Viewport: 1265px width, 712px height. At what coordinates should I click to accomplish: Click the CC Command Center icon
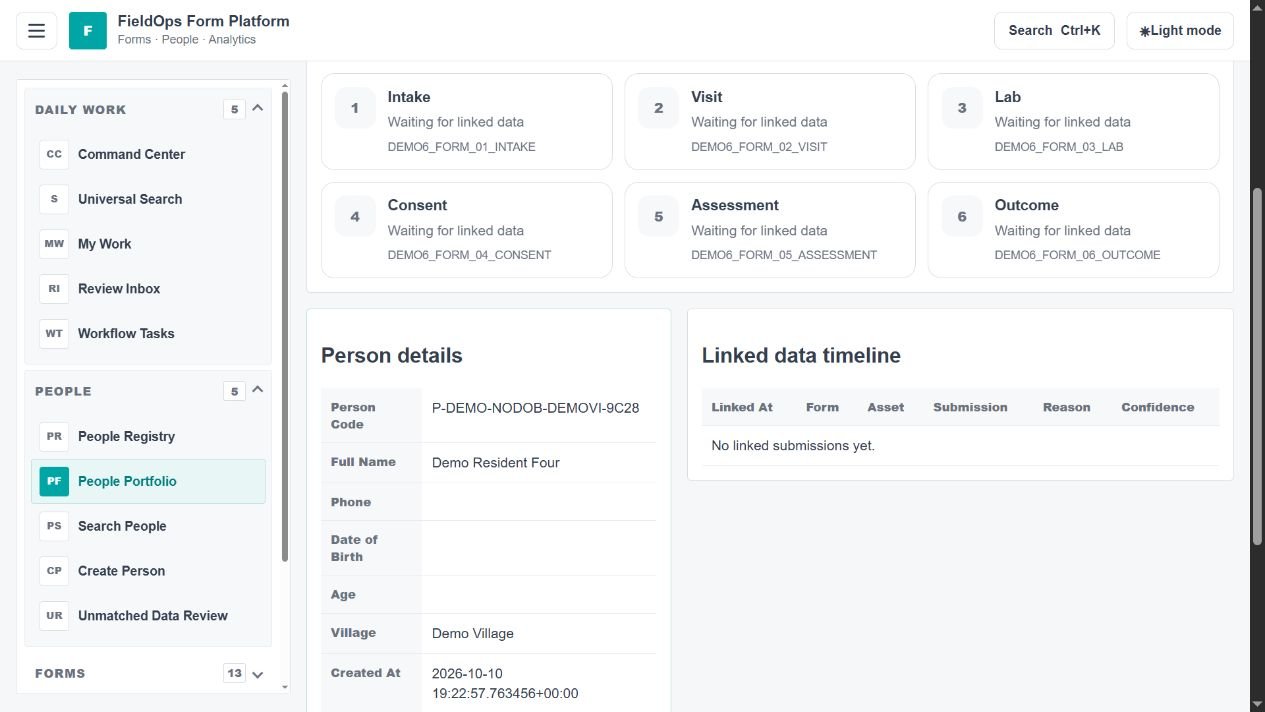pos(54,155)
